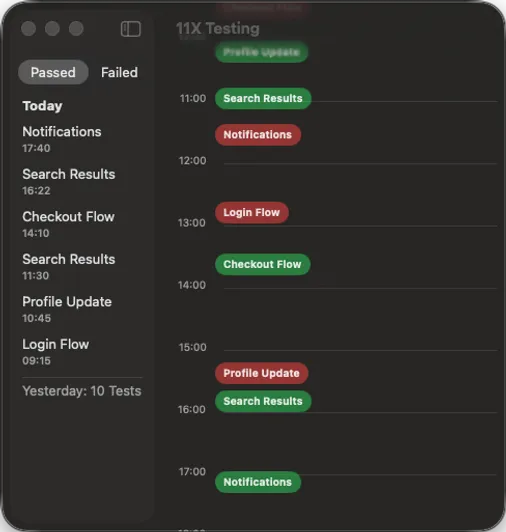The width and height of the screenshot is (506, 532).
Task: Open Notifications test at 17:40 in sidebar
Action: coord(62,139)
